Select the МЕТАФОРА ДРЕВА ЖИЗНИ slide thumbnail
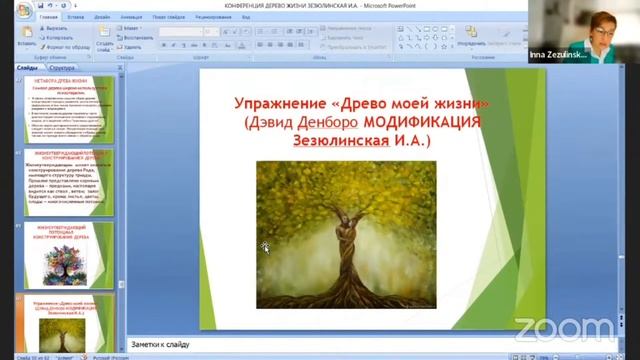640x360 pixels. (x=69, y=109)
